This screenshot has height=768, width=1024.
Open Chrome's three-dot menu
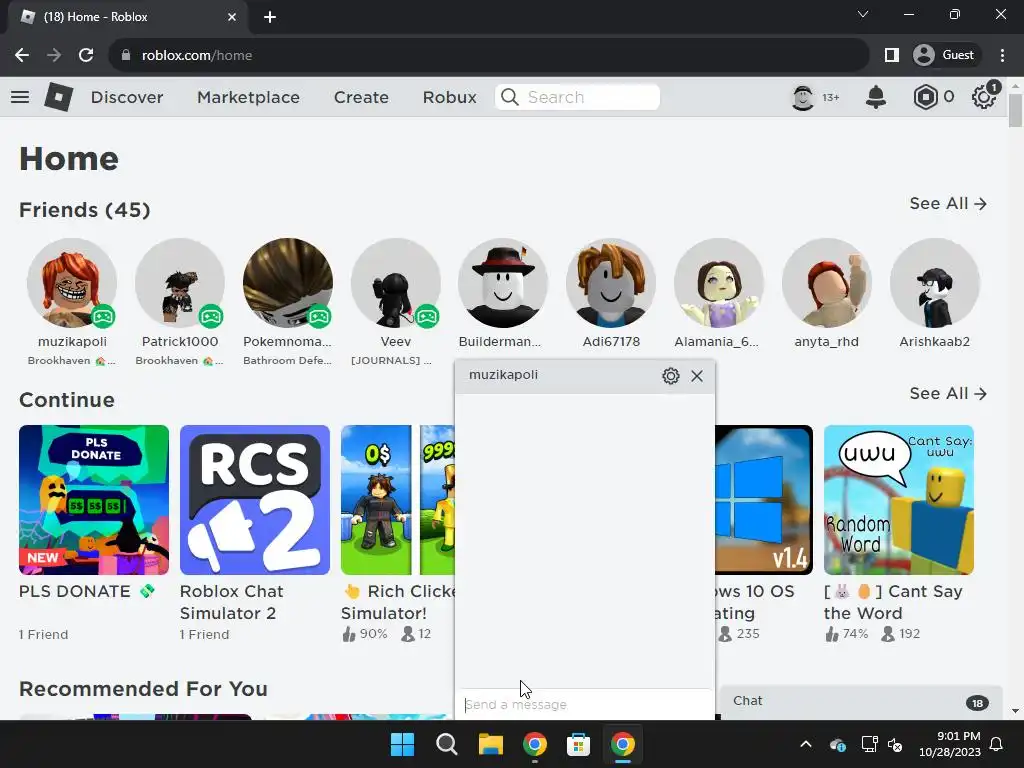(x=1002, y=56)
